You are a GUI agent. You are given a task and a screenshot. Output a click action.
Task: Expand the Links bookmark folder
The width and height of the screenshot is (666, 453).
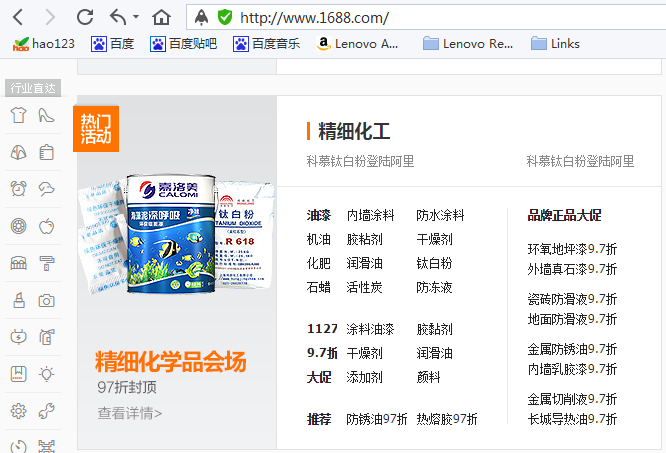click(x=555, y=44)
